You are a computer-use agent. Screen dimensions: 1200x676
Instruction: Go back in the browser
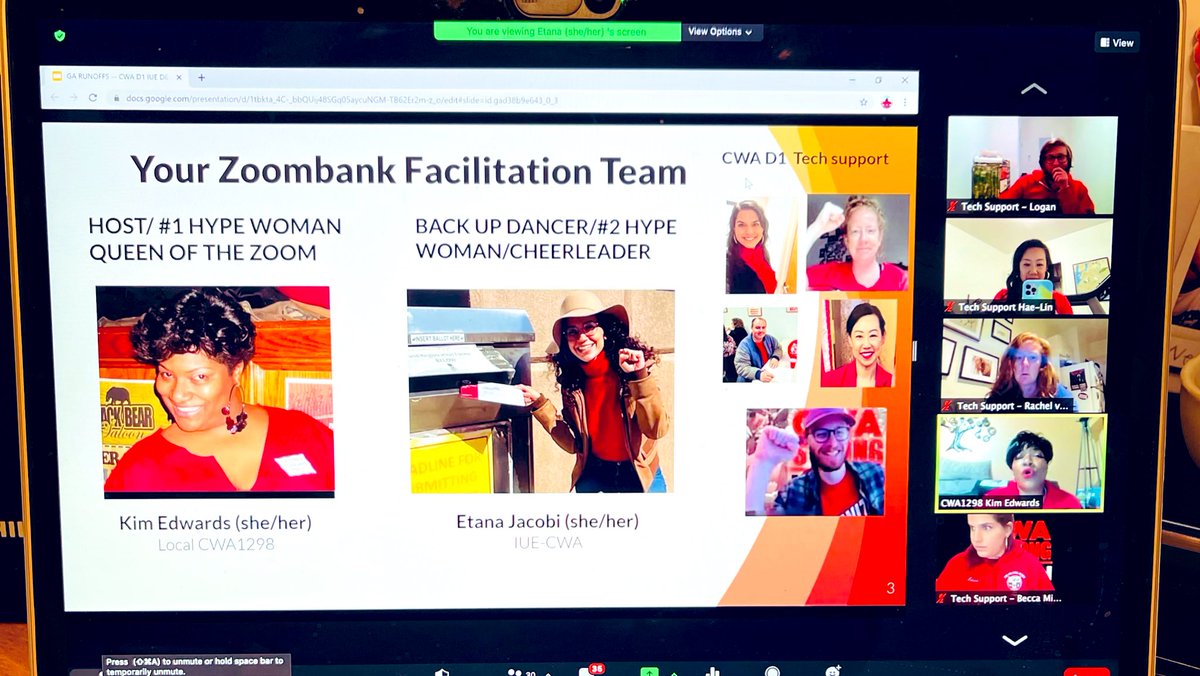(55, 98)
